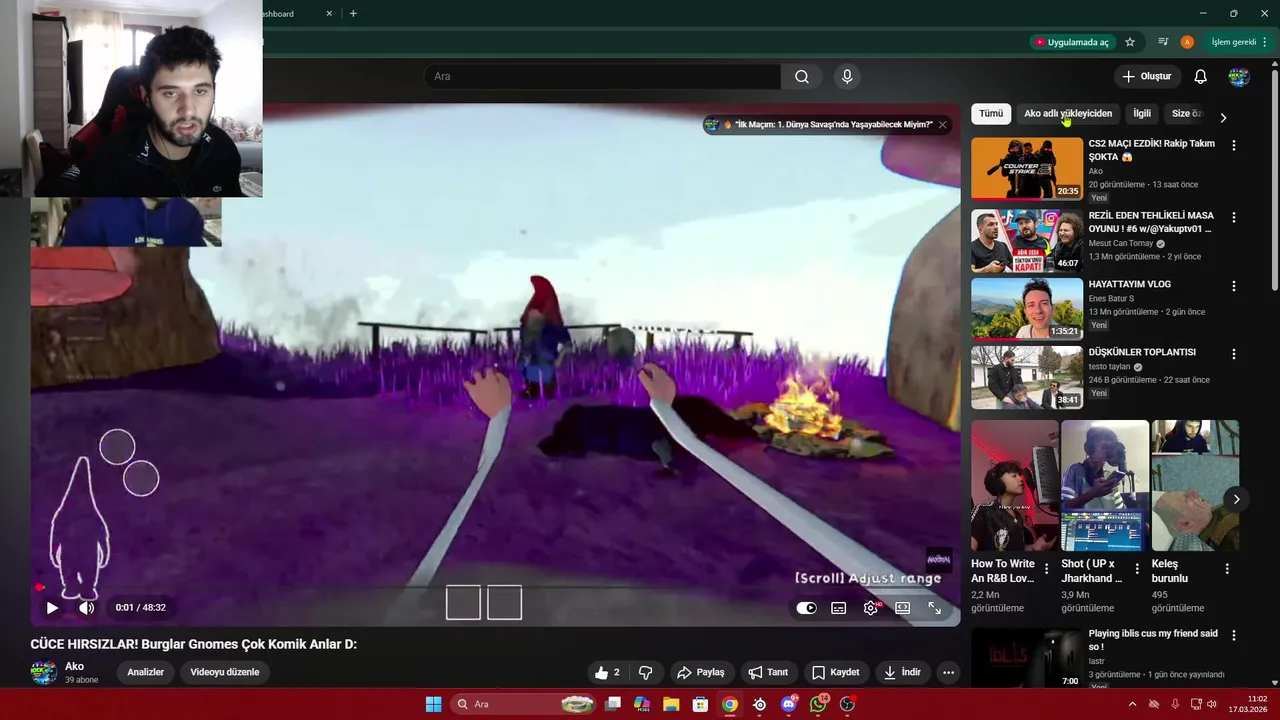The image size is (1280, 720).
Task: Open video settings HD gear icon
Action: coord(871,607)
